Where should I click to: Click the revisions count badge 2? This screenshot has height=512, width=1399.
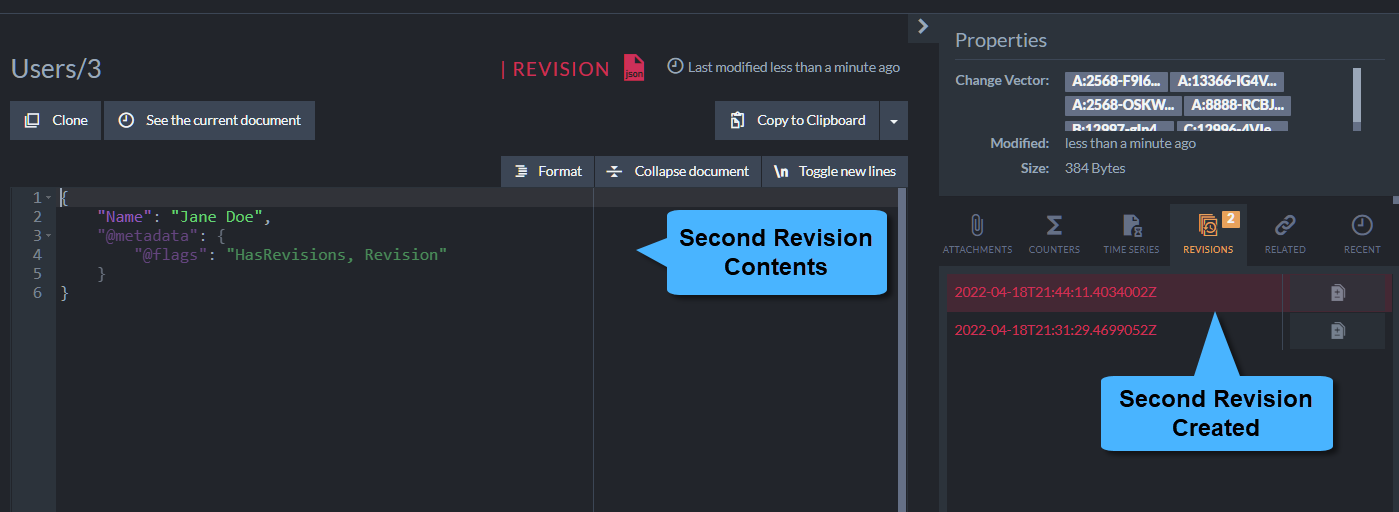[x=1230, y=219]
